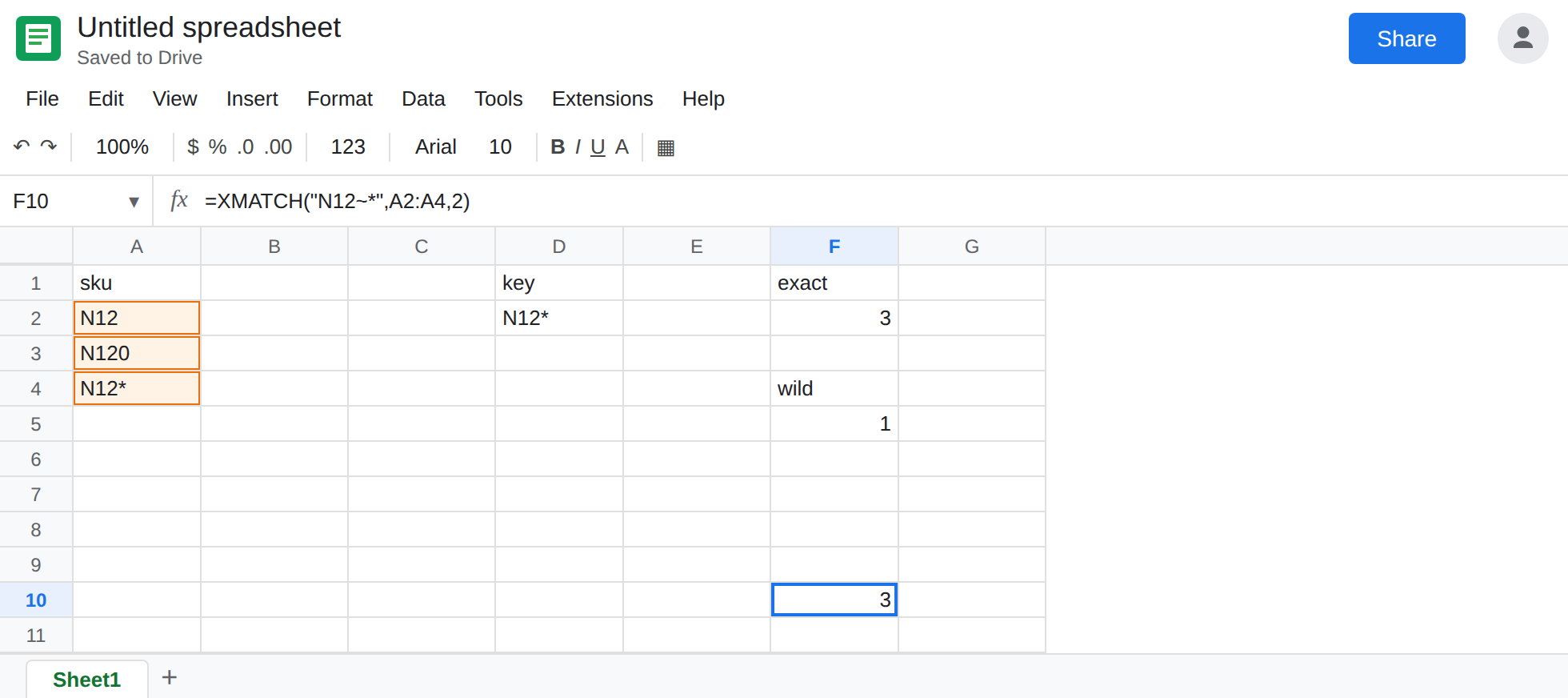This screenshot has width=1568, height=698.
Task: Apply percent format
Action: pos(218,146)
